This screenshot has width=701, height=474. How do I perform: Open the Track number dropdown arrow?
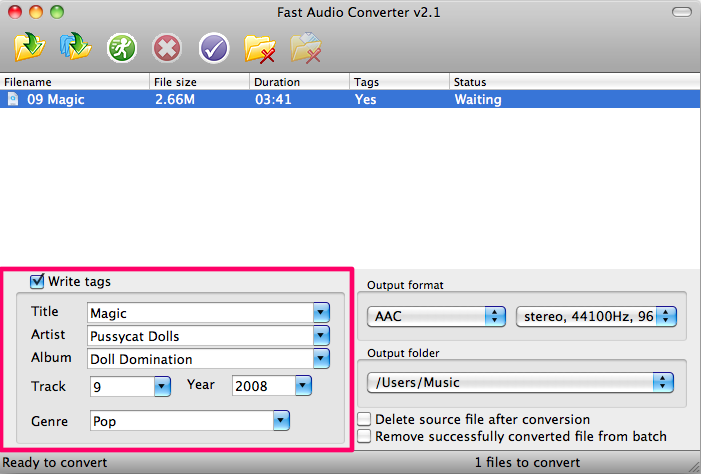point(162,386)
